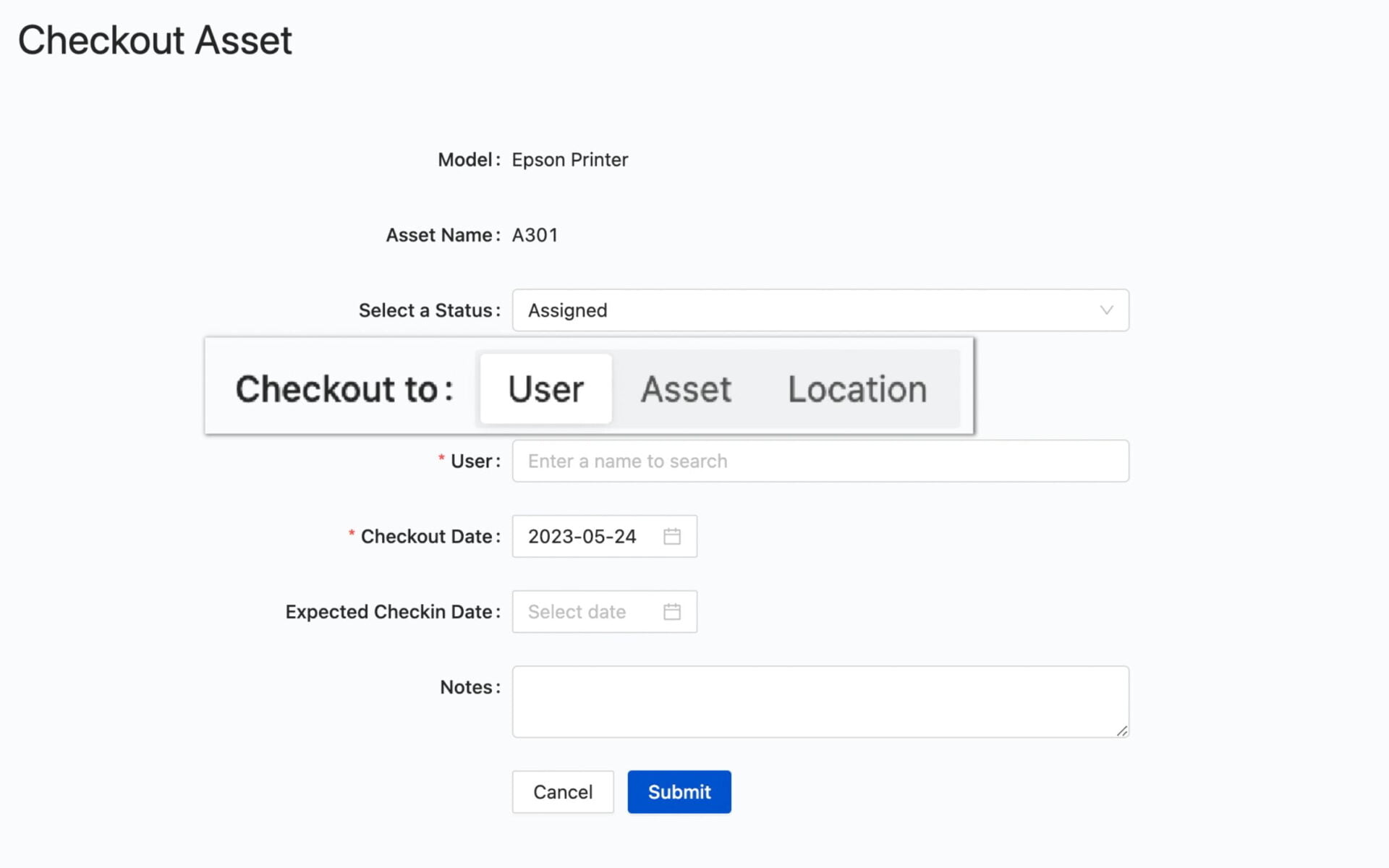The width and height of the screenshot is (1389, 868).
Task: Open the Select a Status dropdown
Action: 820,310
